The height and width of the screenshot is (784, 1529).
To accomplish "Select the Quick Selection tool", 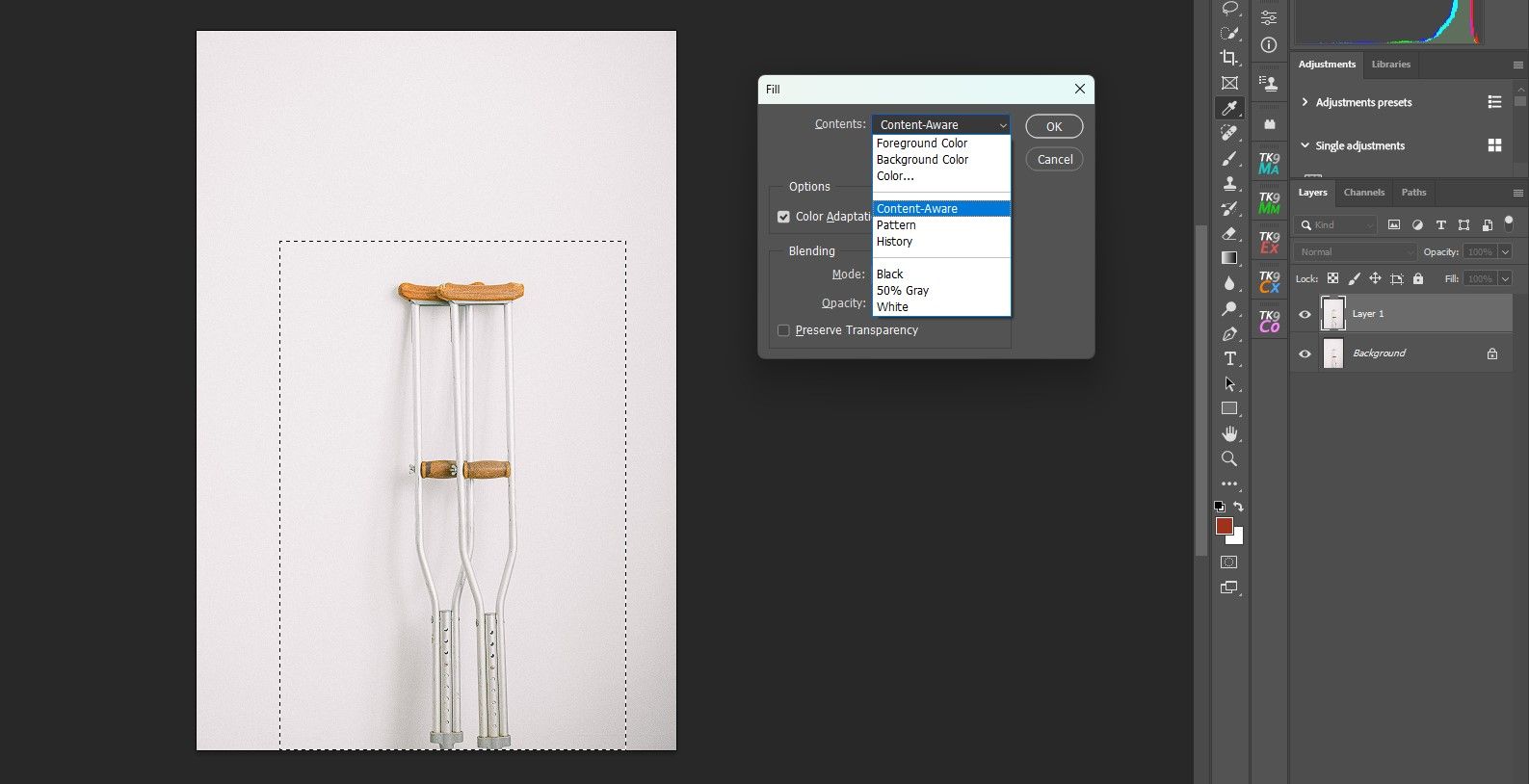I will pyautogui.click(x=1229, y=33).
